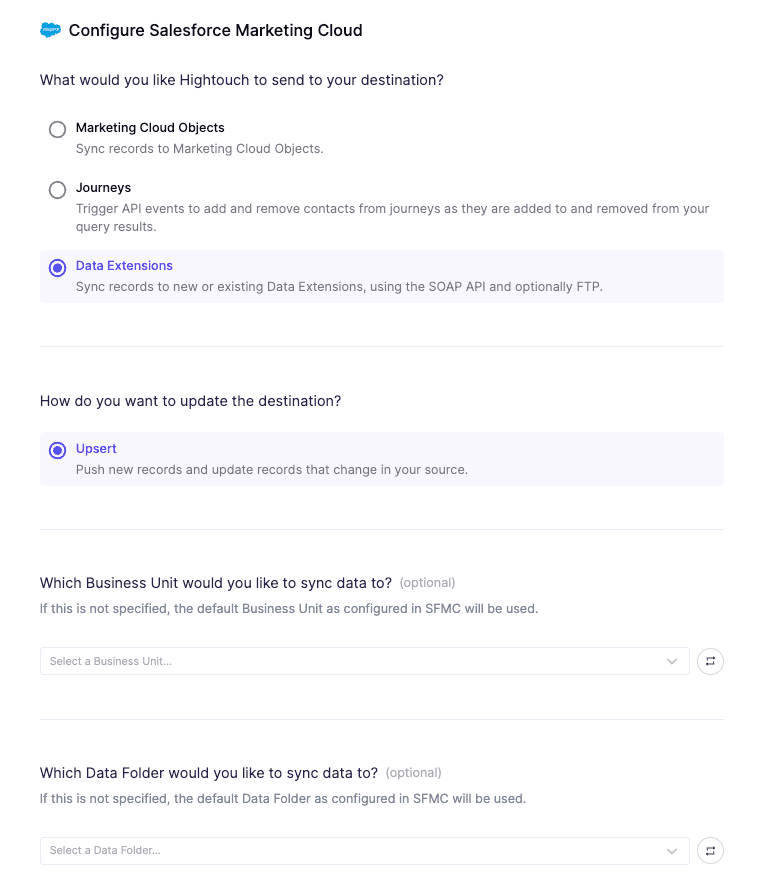Click the Sync records to Marketing Cloud Objects description
The width and height of the screenshot is (770, 893).
click(x=199, y=149)
